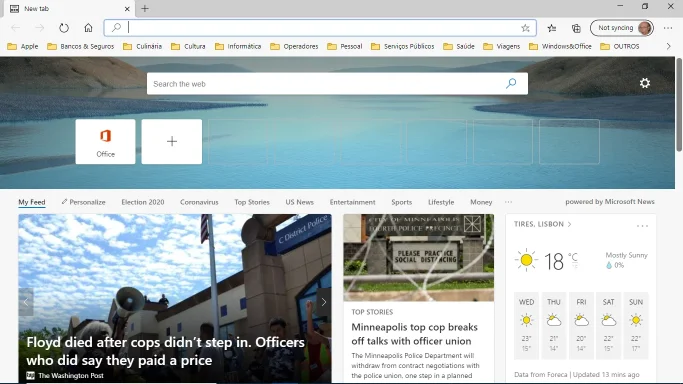Open the Floyd died after cops headline
The width and height of the screenshot is (683, 384).
click(x=166, y=351)
